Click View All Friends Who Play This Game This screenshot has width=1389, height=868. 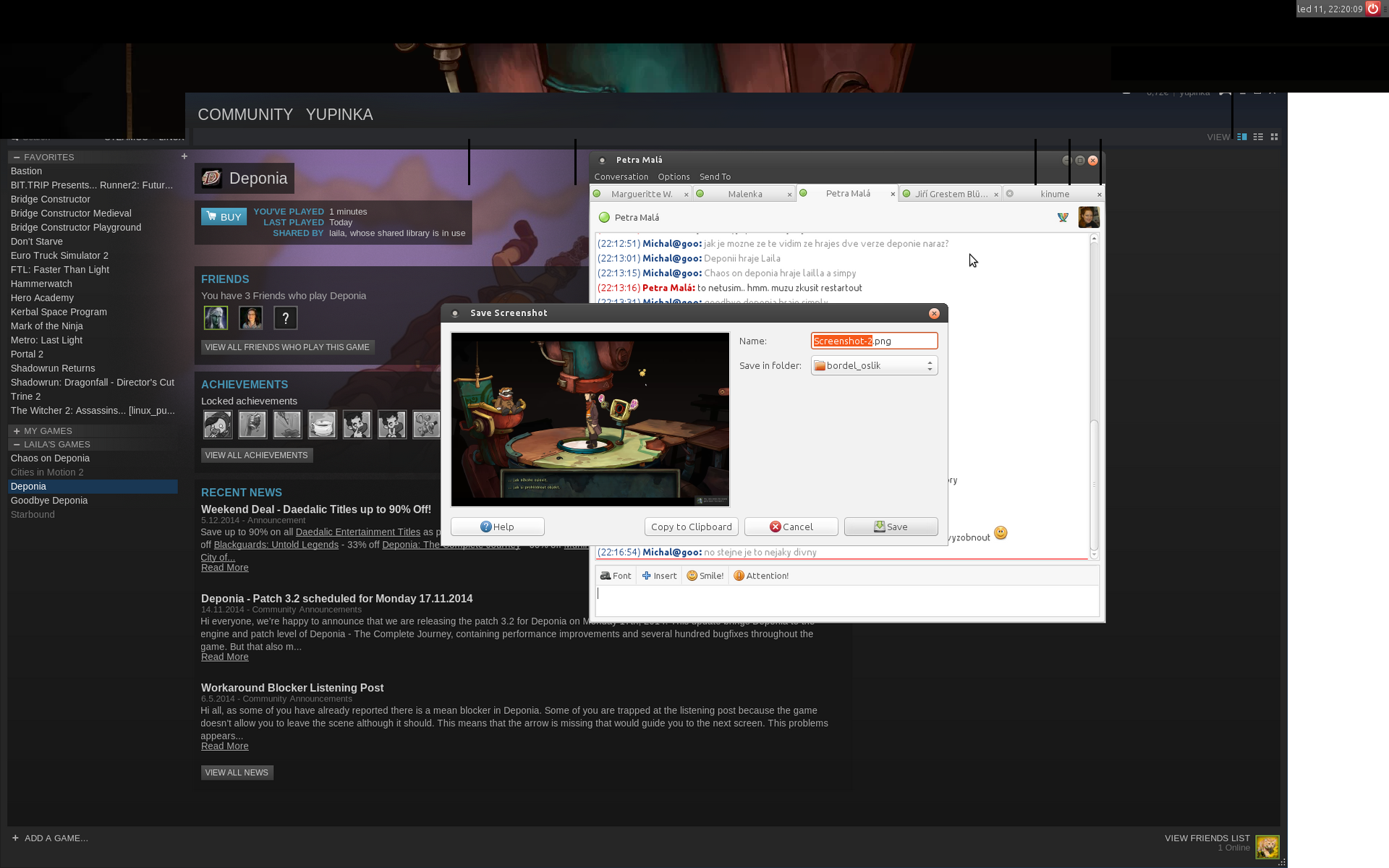click(x=287, y=347)
